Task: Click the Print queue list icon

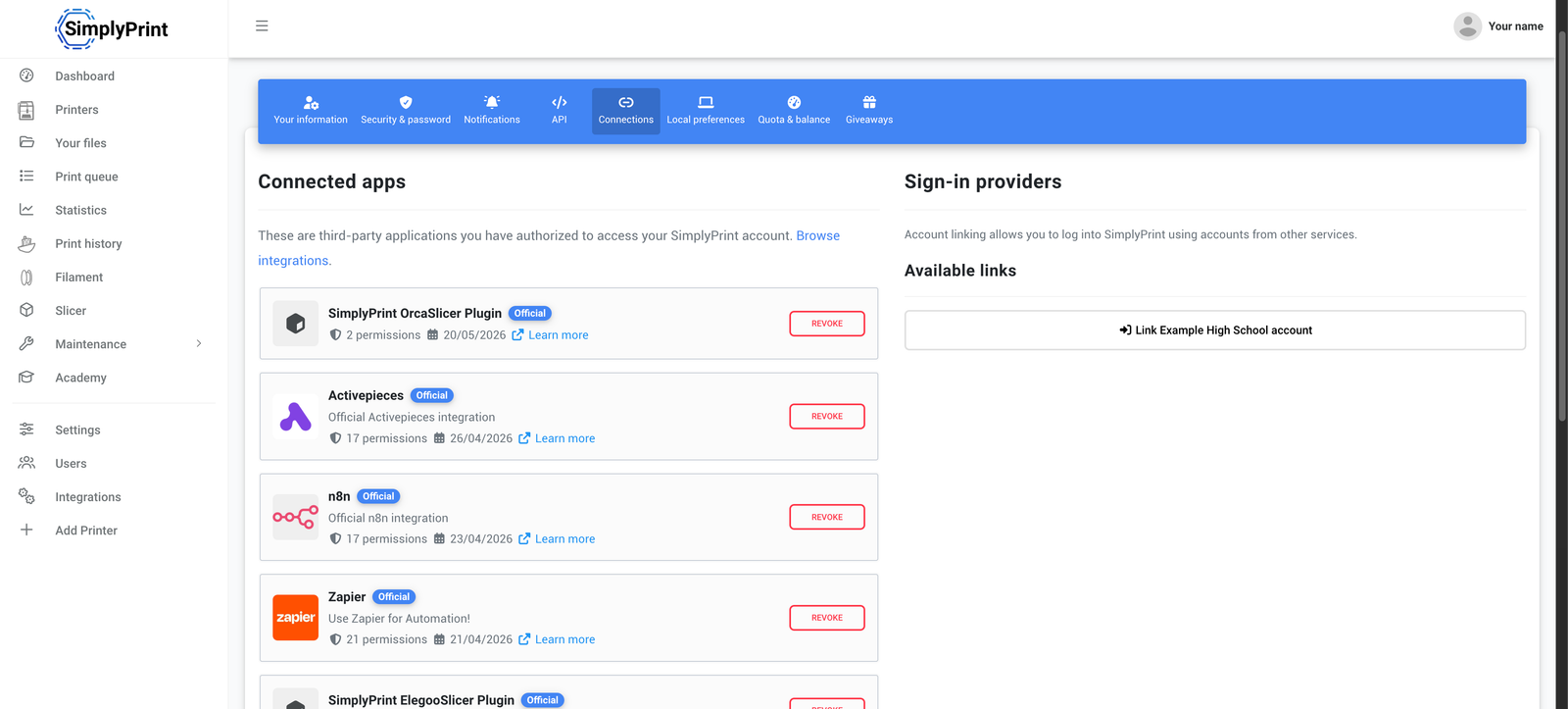Action: point(26,177)
